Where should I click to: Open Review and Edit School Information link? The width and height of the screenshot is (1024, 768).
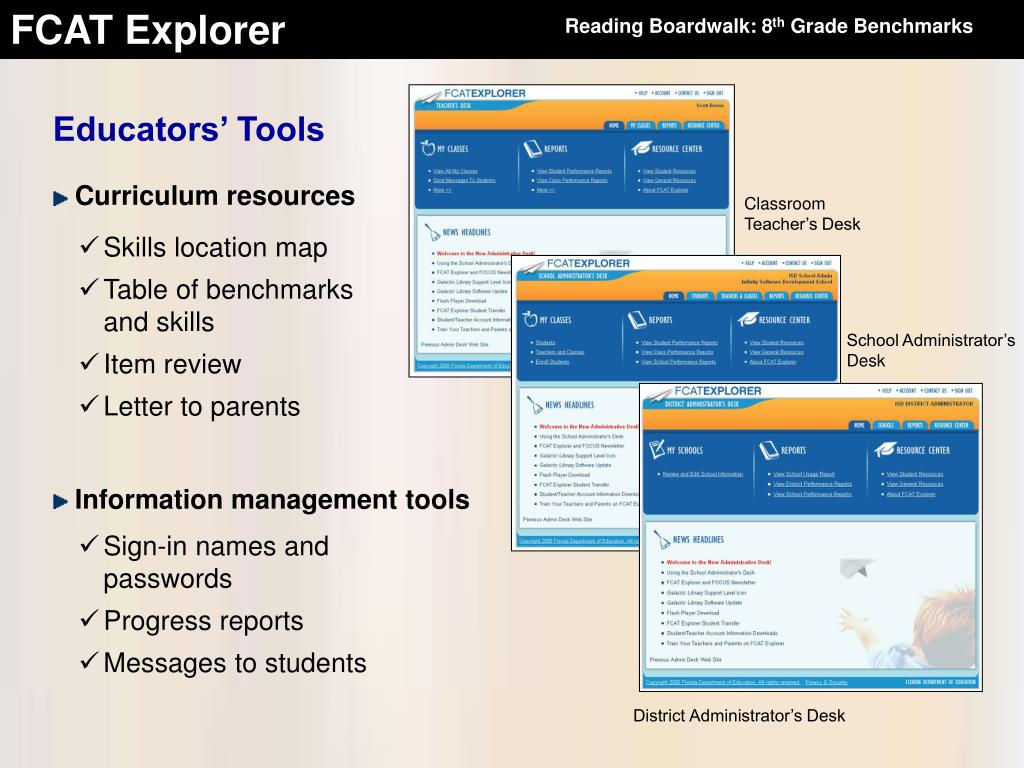[x=703, y=474]
